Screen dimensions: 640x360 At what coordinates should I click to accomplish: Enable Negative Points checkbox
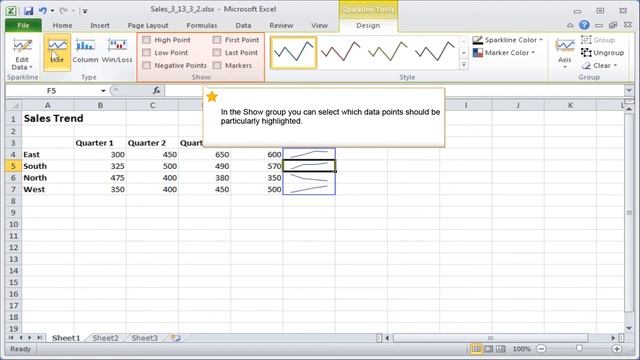coord(147,65)
